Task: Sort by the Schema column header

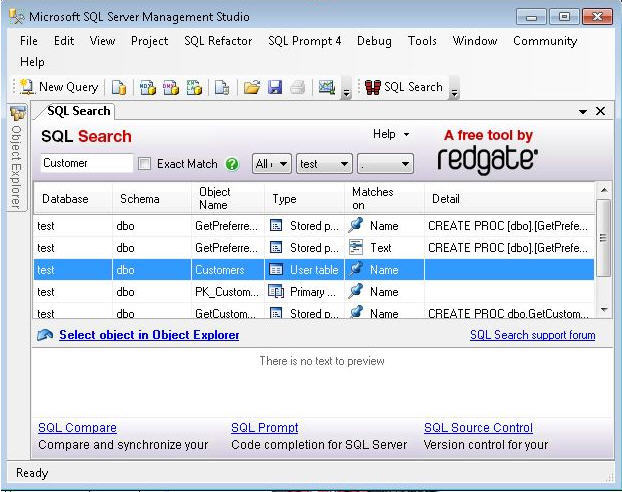Action: point(152,198)
